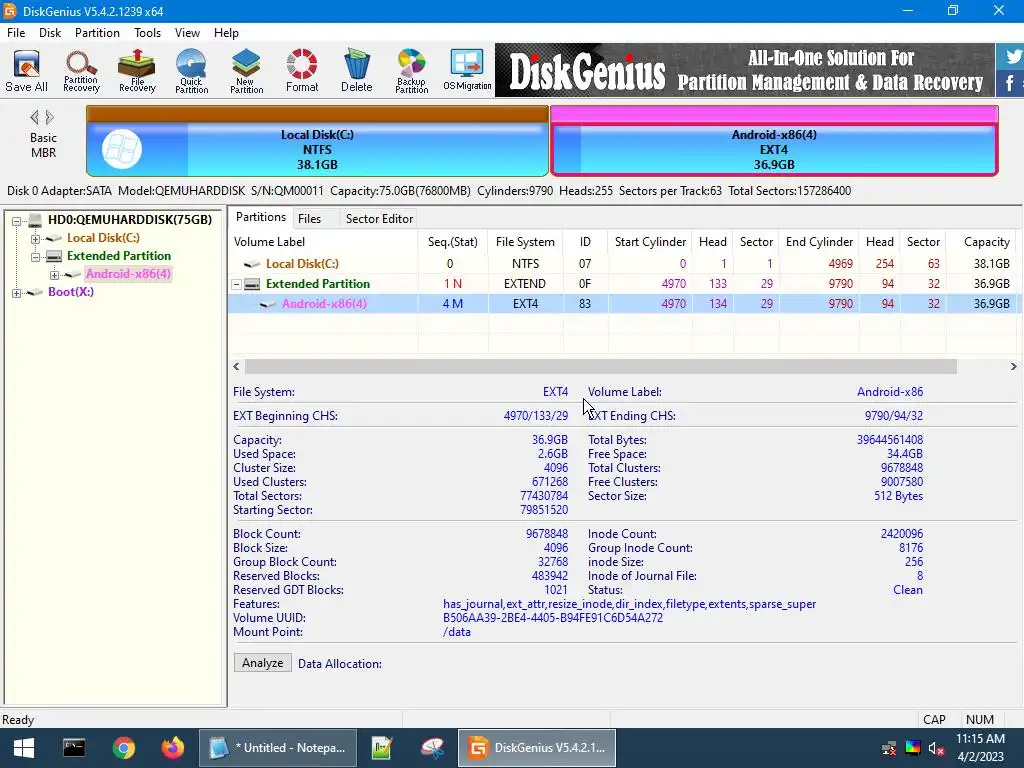Open taskbar app with green notepad icon

click(382, 748)
